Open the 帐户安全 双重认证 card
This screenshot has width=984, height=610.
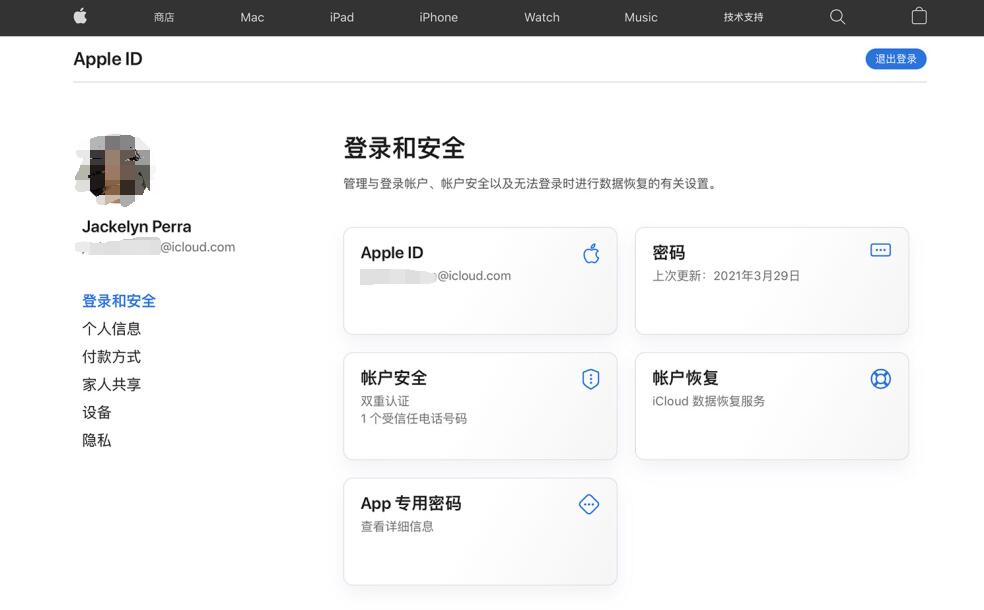pos(480,406)
